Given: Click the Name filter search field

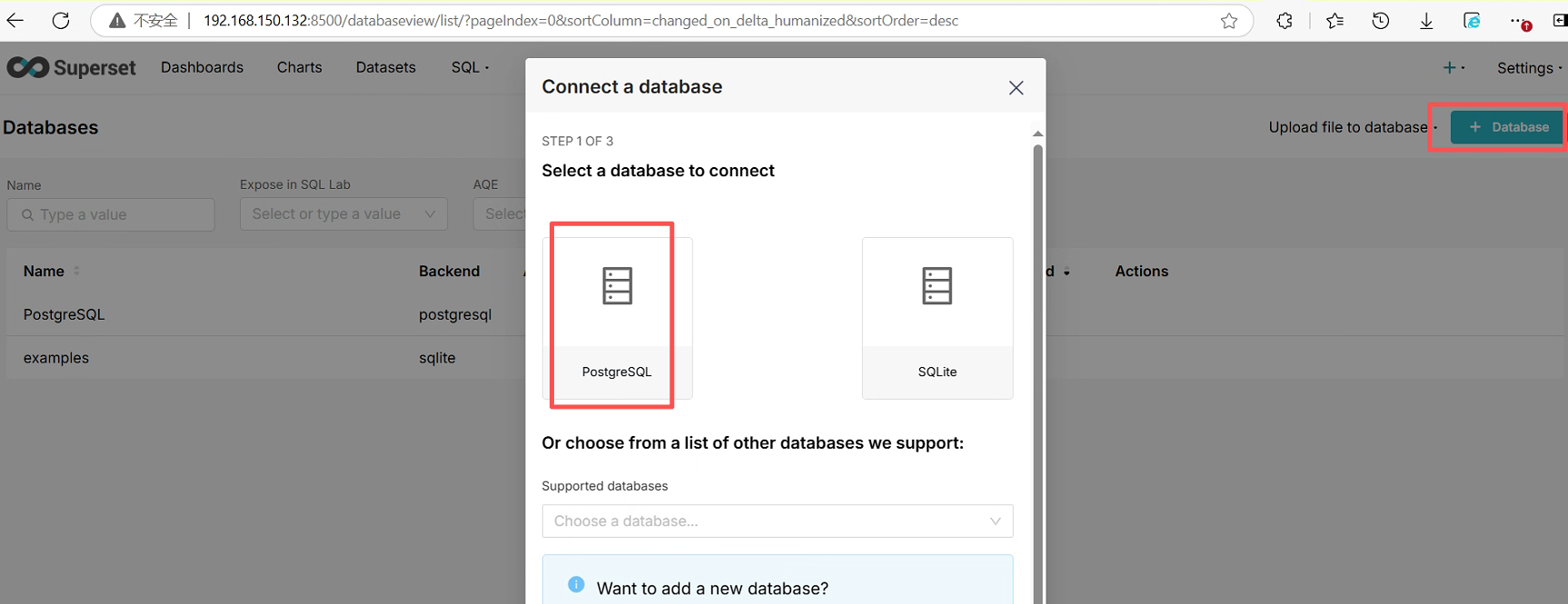Looking at the screenshot, I should pos(111,214).
